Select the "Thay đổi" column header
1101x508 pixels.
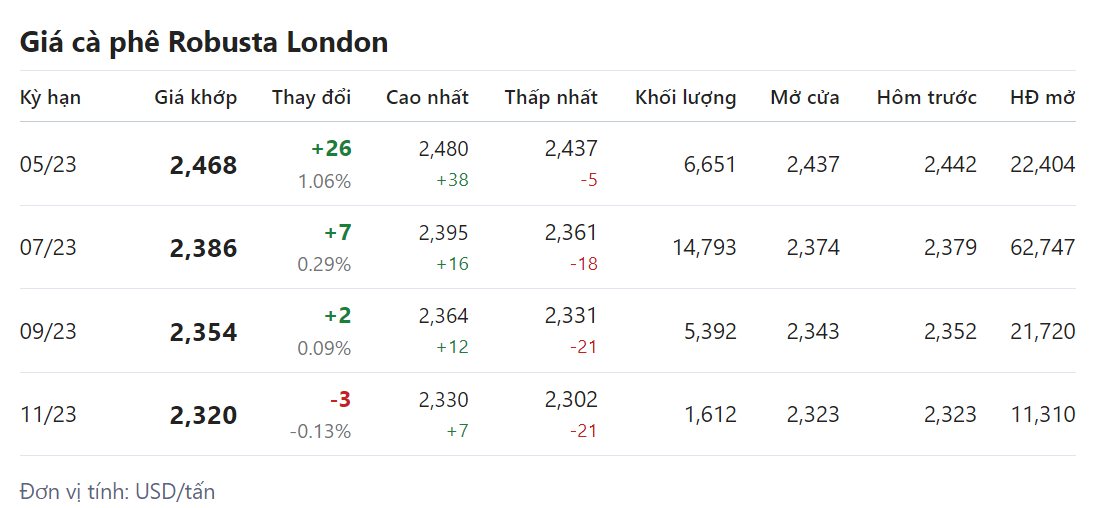(311, 97)
